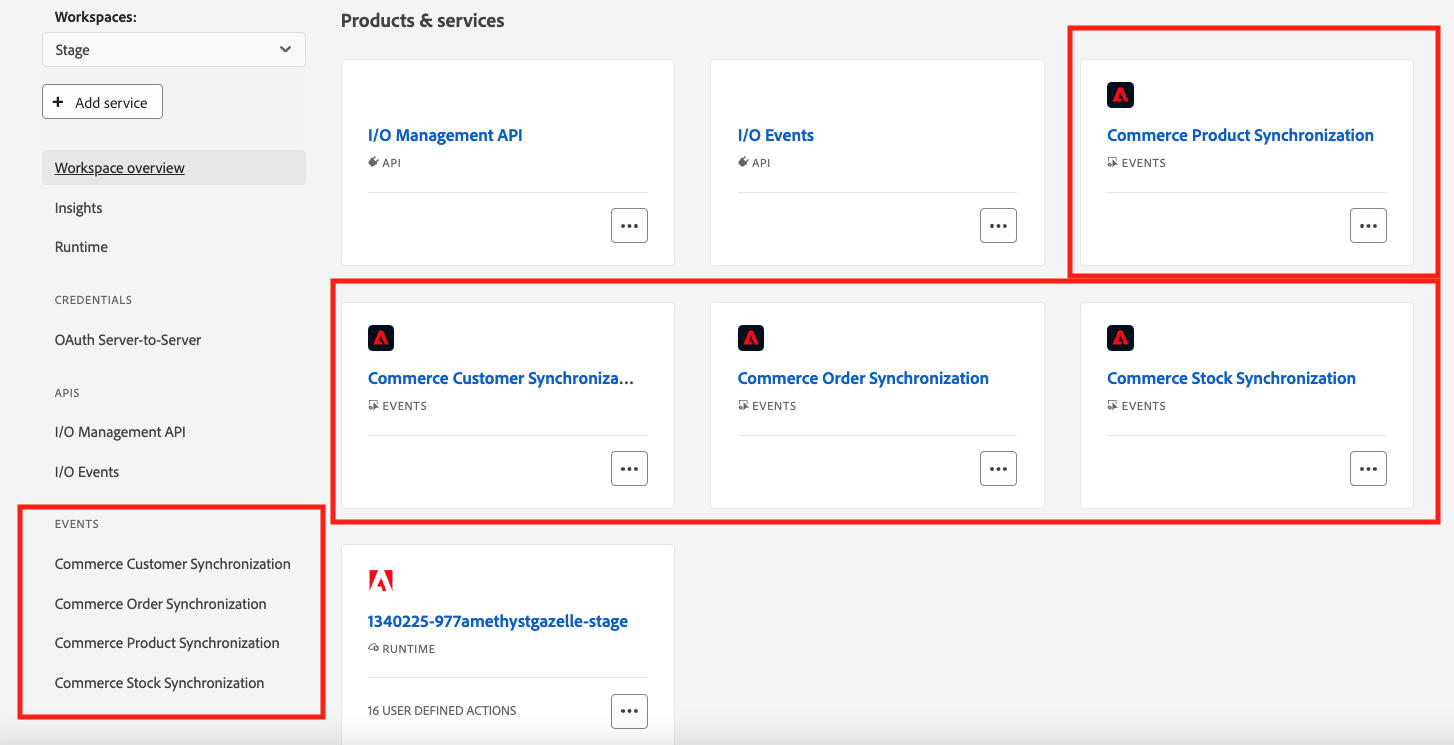
Task: Click the Adobe icon on Commerce Product Synchronization card
Action: point(1120,95)
